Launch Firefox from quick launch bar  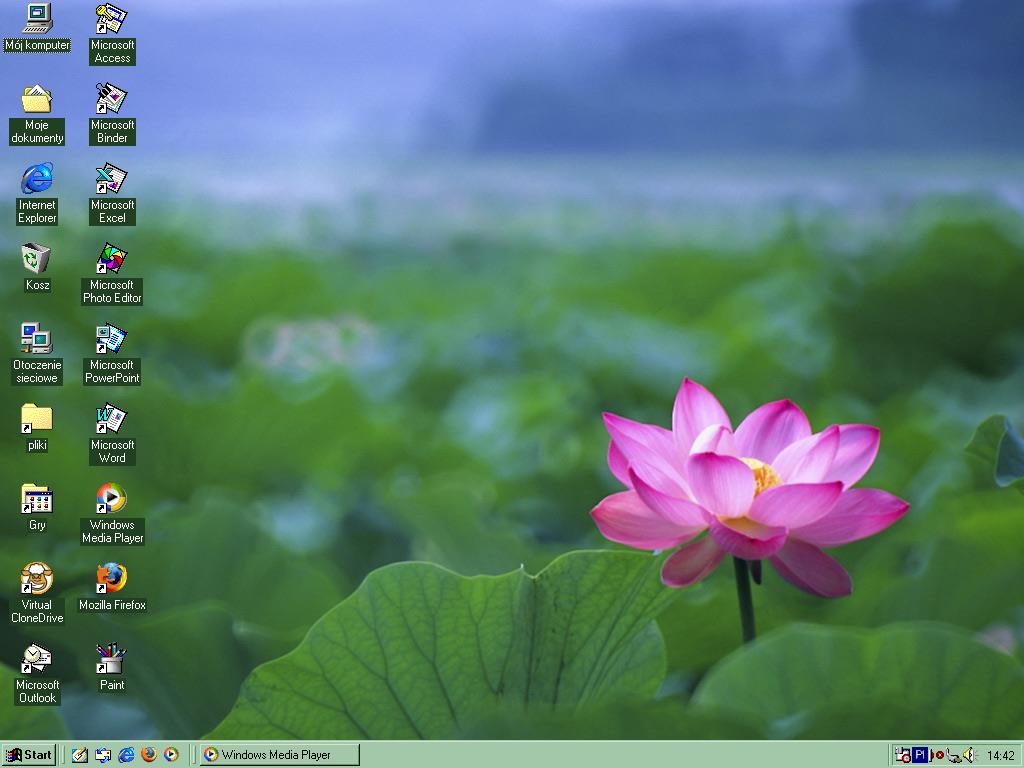(149, 755)
